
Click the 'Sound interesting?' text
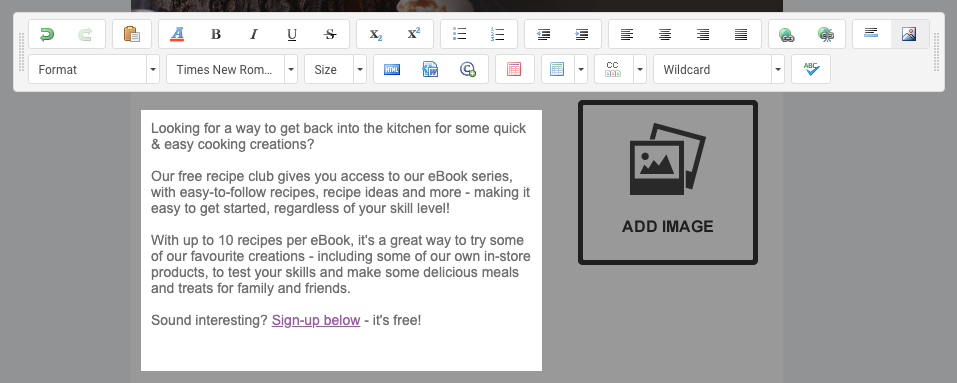click(x=209, y=320)
